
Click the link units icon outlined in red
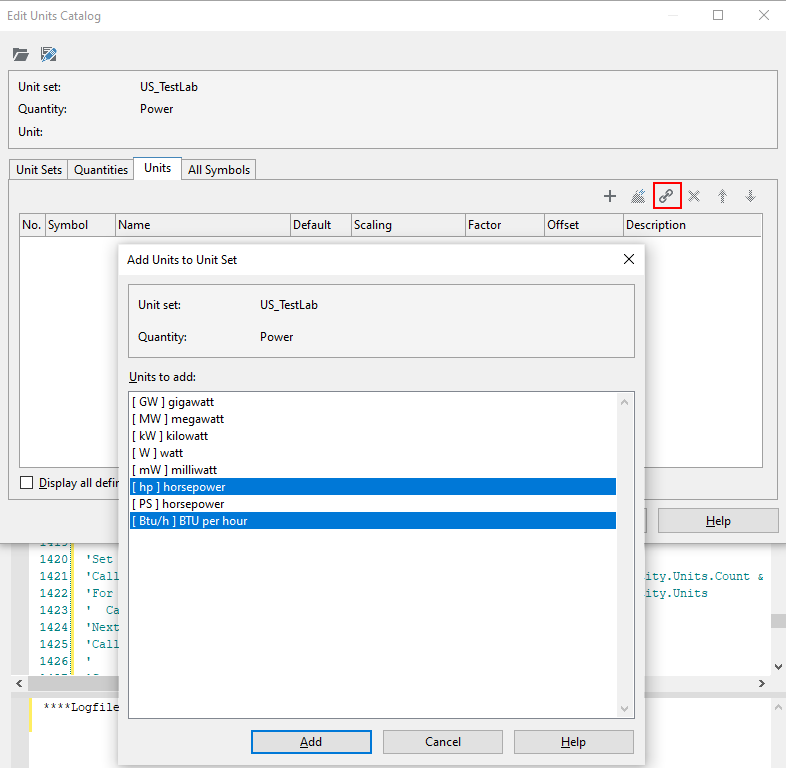click(x=666, y=196)
